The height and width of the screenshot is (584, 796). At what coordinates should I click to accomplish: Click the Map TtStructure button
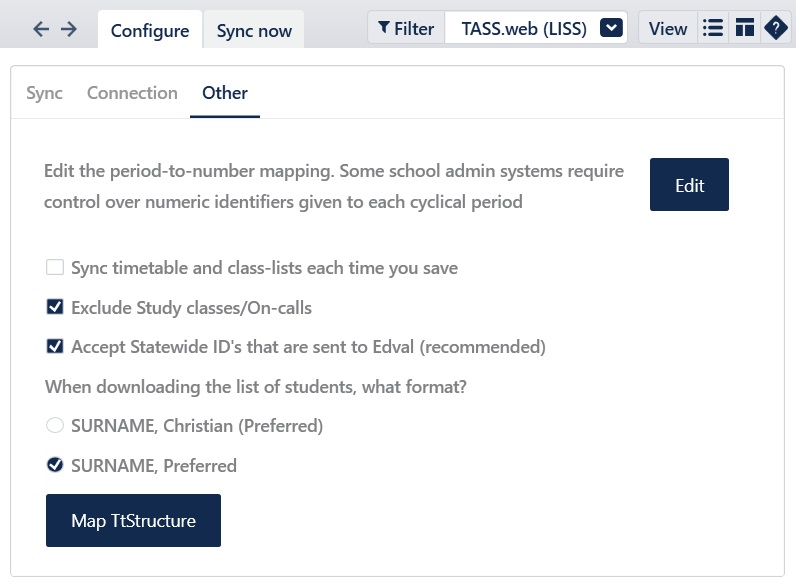pos(133,521)
